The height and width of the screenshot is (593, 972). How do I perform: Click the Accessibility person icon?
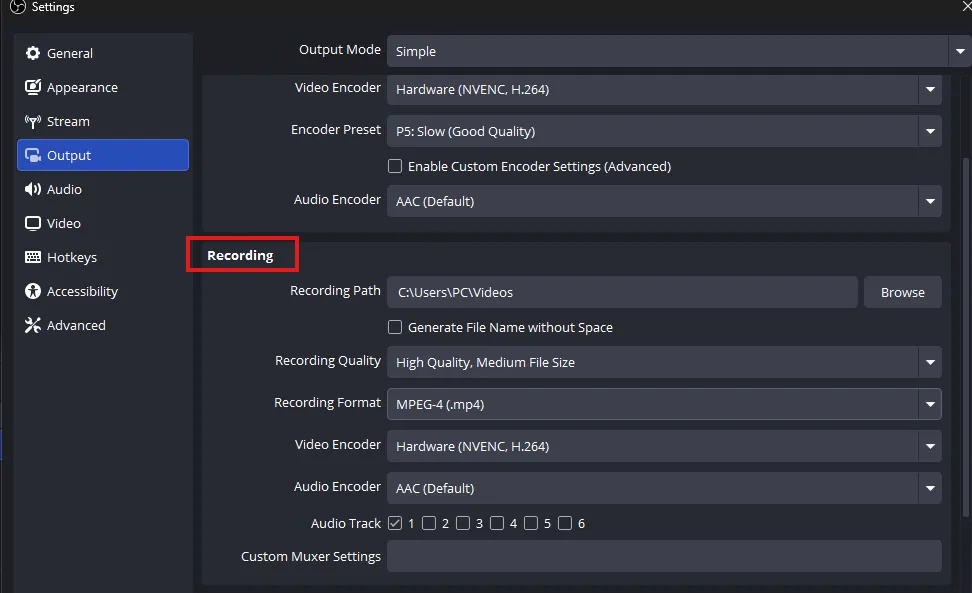[x=33, y=291]
